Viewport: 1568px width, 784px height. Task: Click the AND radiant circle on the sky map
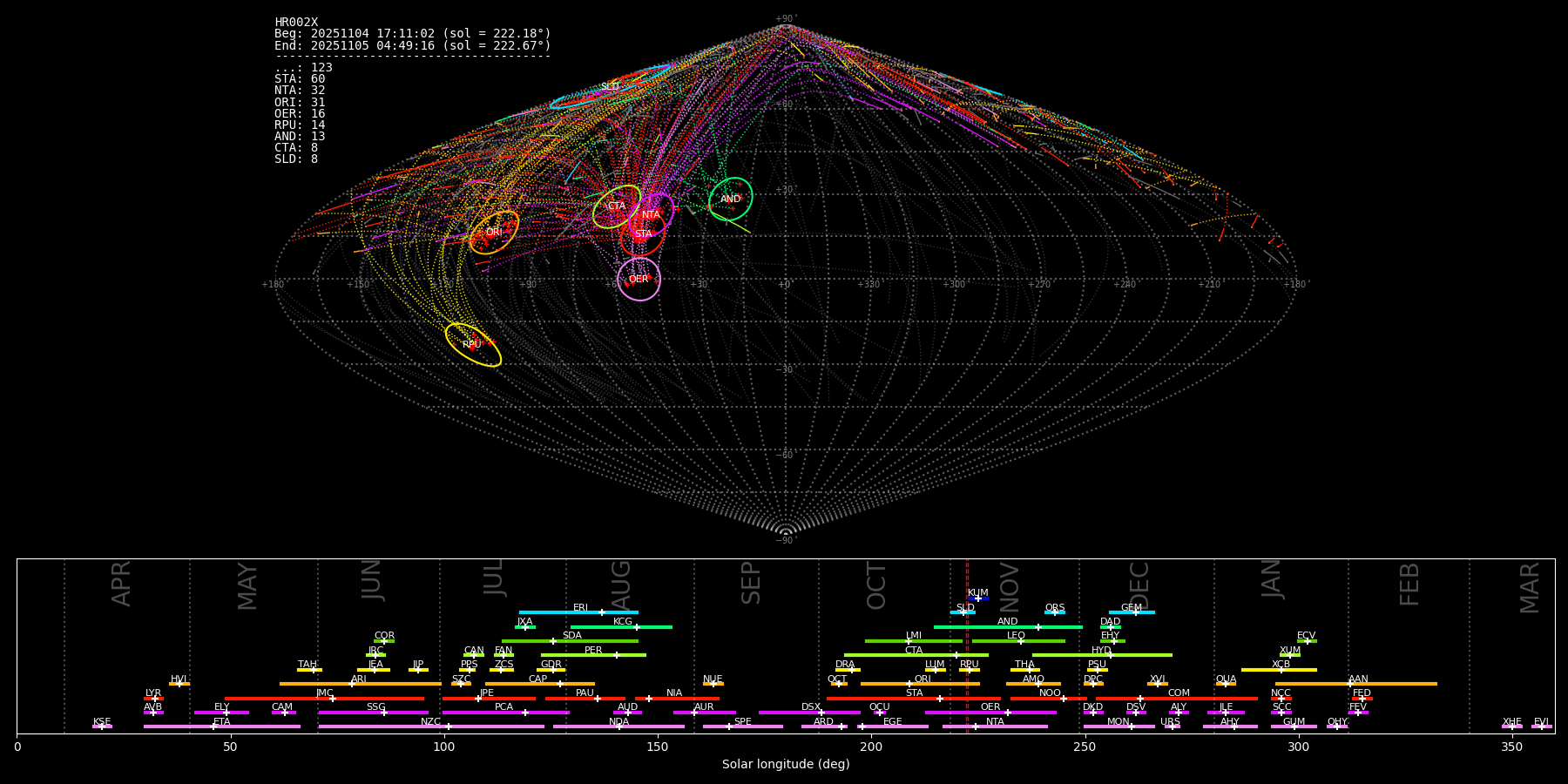coord(731,199)
